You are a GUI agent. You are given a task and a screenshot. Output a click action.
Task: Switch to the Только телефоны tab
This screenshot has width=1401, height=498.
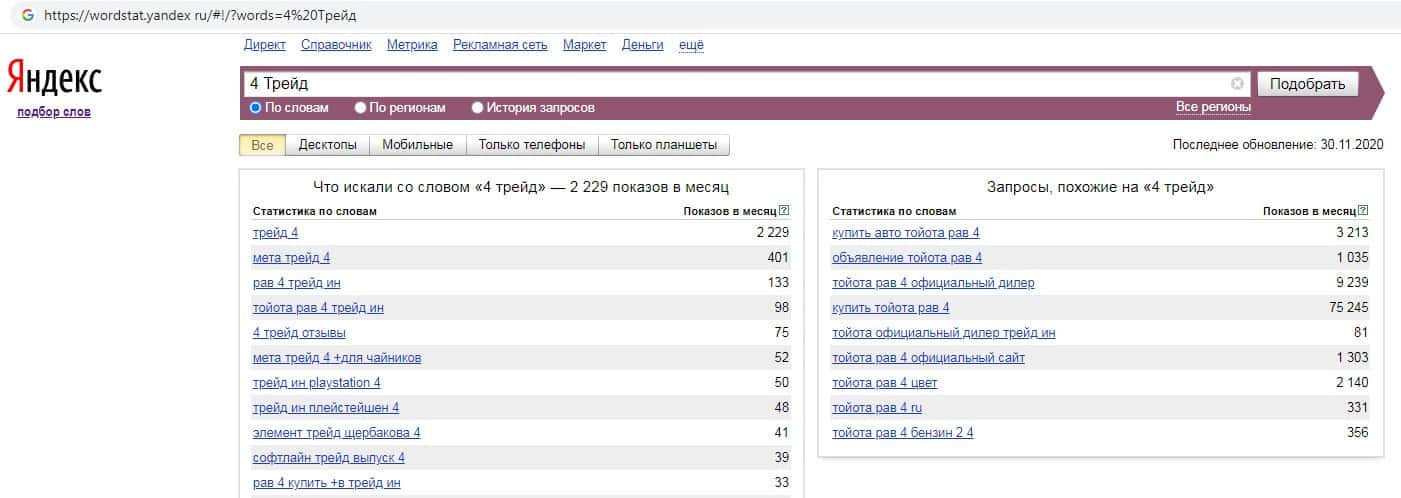pyautogui.click(x=531, y=145)
